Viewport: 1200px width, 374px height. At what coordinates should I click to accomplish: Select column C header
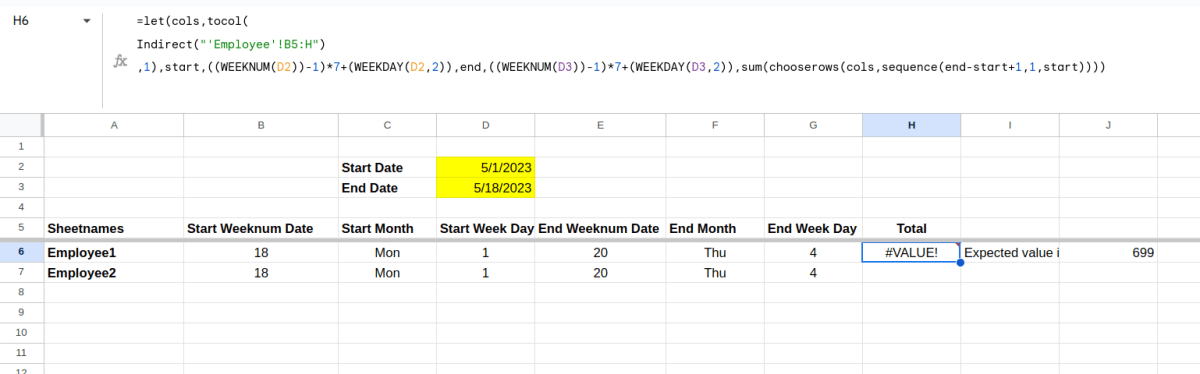pos(387,125)
